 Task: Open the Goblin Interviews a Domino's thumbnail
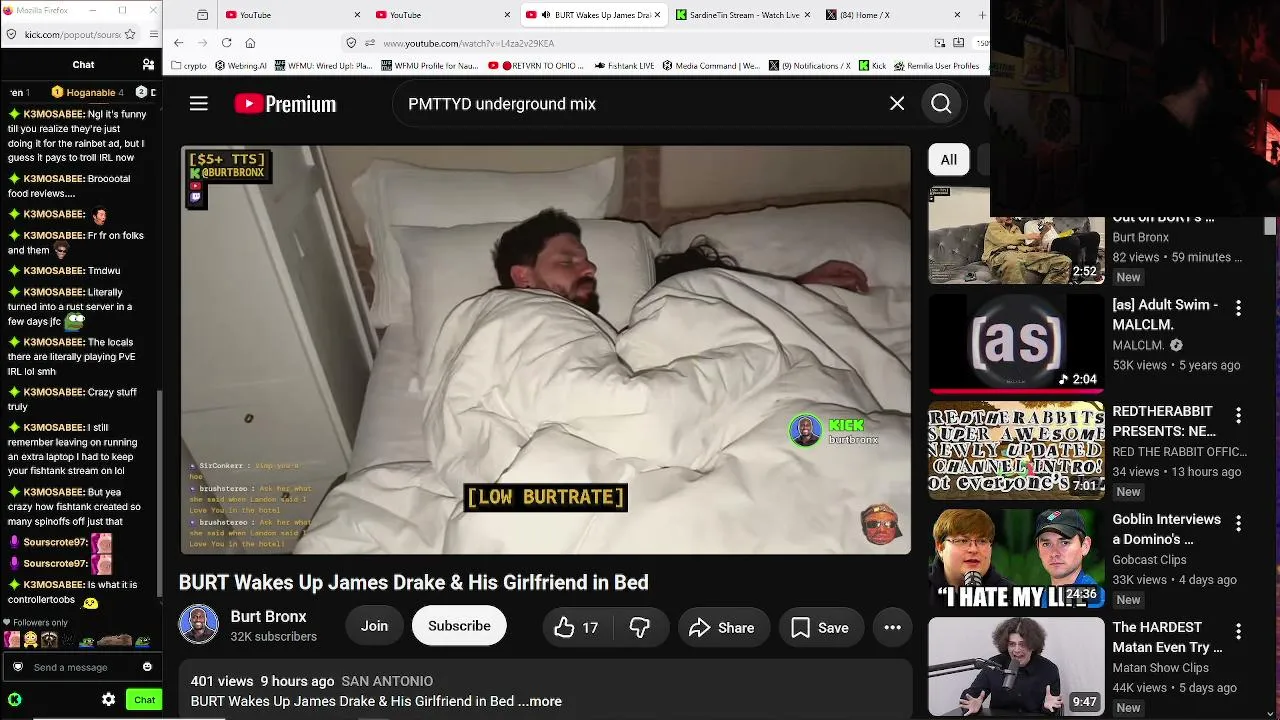tap(1016, 557)
